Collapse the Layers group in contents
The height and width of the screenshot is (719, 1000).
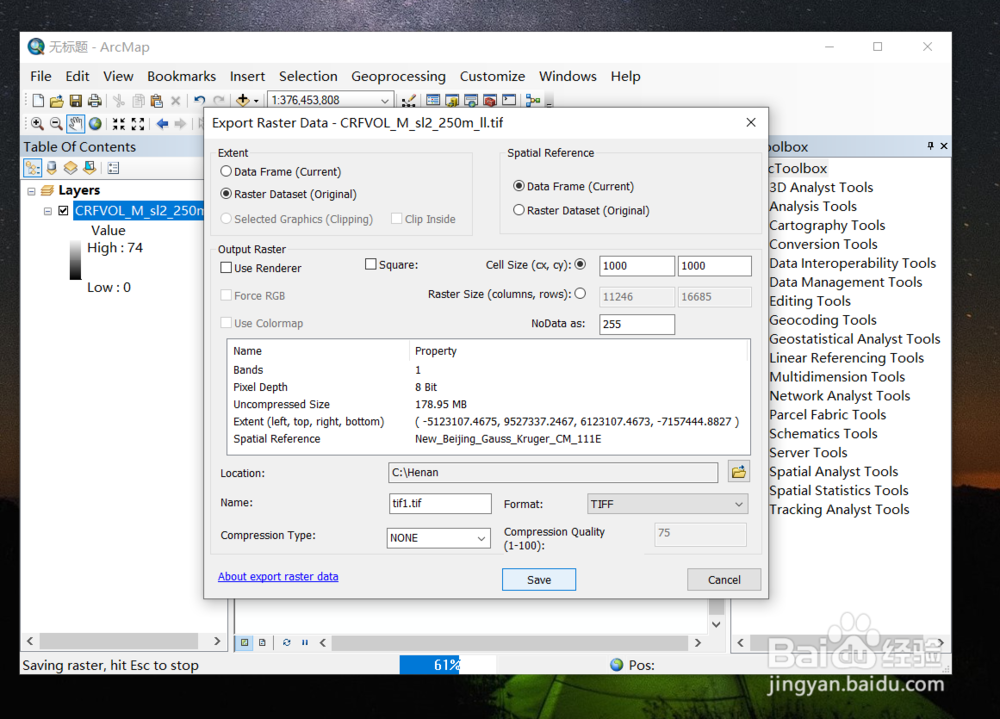pyautogui.click(x=31, y=191)
